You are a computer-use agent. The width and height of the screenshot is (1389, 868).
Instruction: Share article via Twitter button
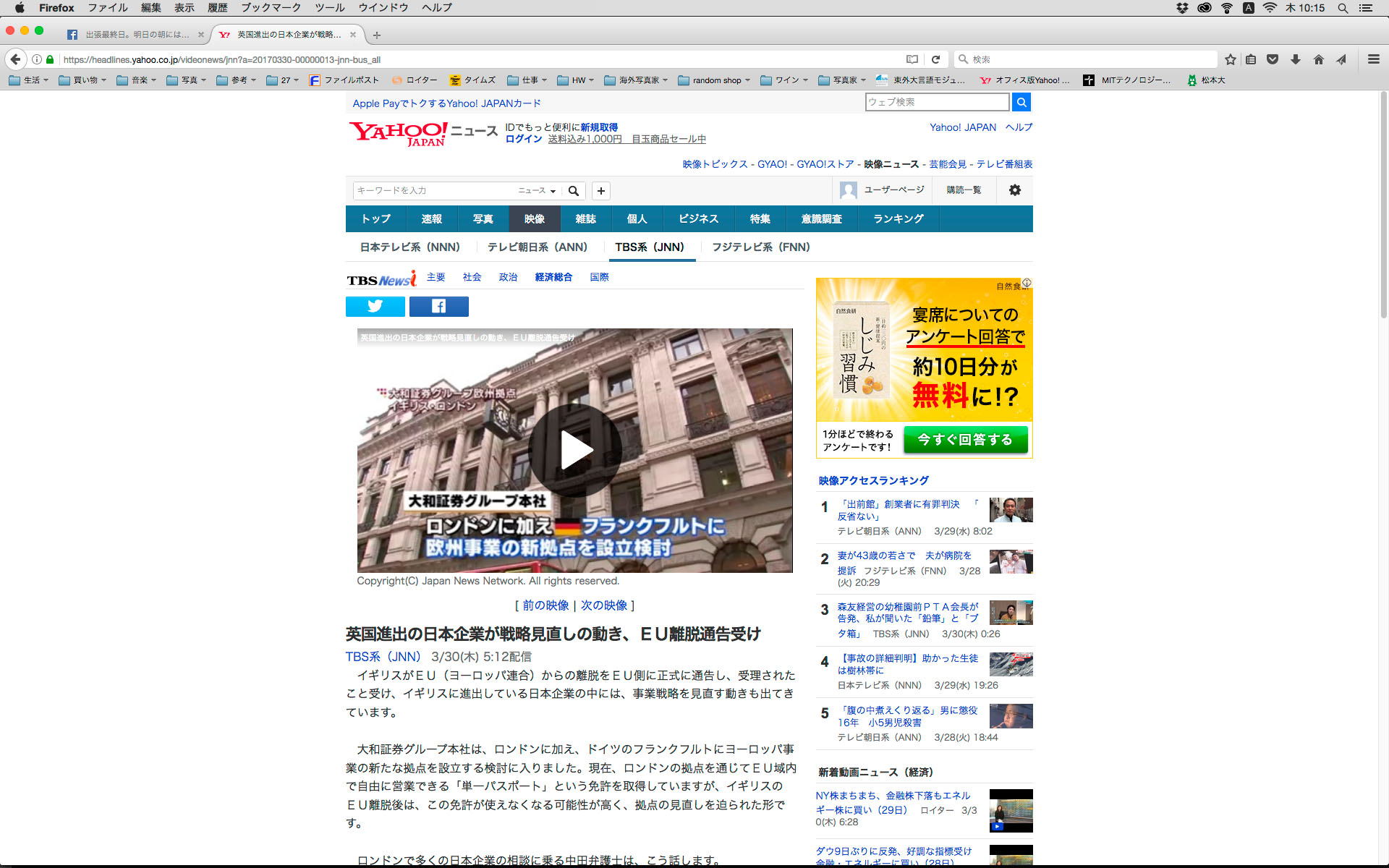[375, 307]
